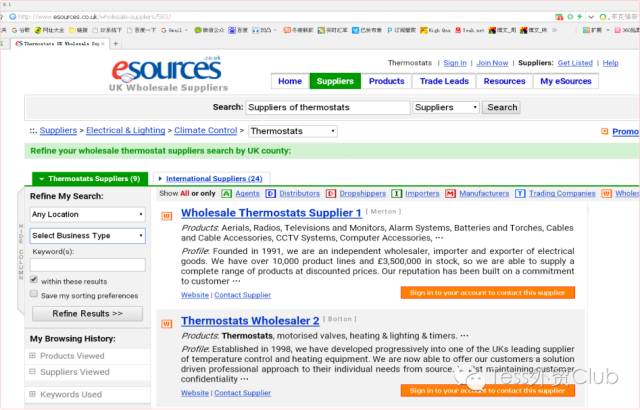Open the Products nav tab
Image resolution: width=640 pixels, height=410 pixels.
387,81
